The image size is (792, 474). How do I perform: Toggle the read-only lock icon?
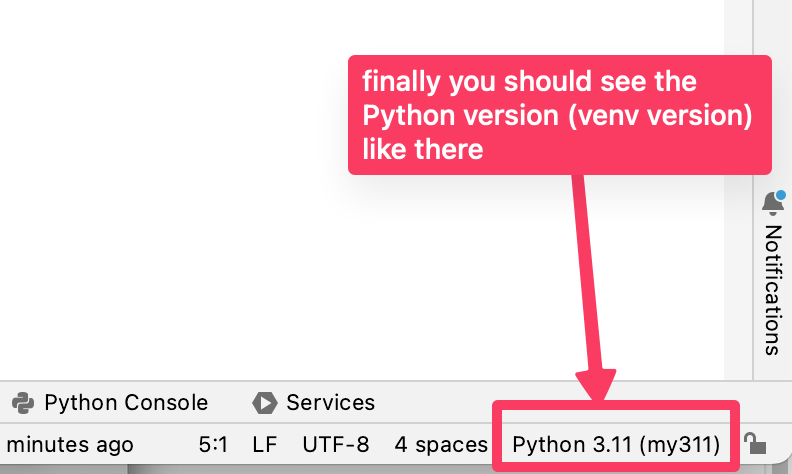pyautogui.click(x=757, y=444)
